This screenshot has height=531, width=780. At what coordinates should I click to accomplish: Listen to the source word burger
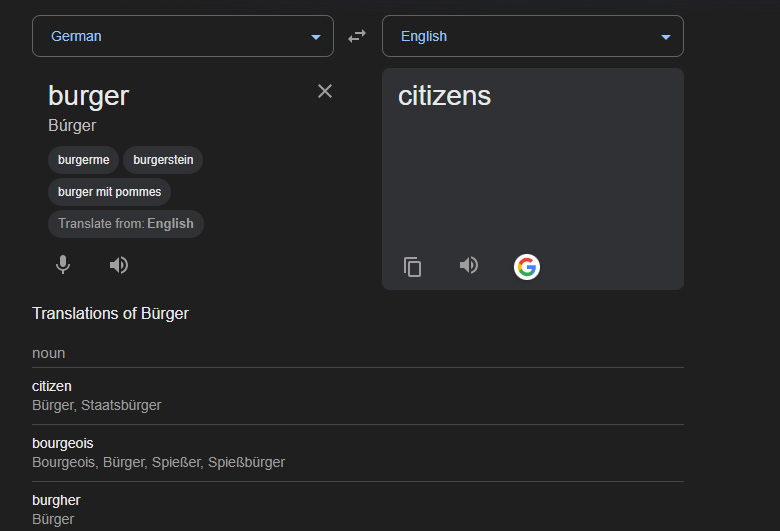(x=119, y=265)
